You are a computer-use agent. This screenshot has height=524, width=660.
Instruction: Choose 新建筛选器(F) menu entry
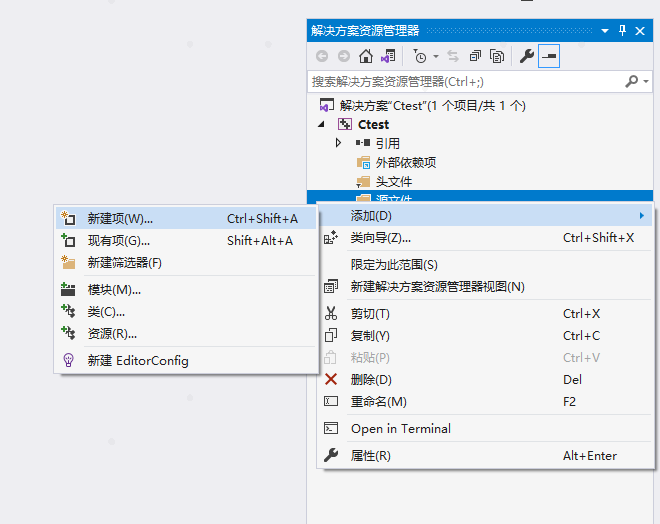click(186, 263)
